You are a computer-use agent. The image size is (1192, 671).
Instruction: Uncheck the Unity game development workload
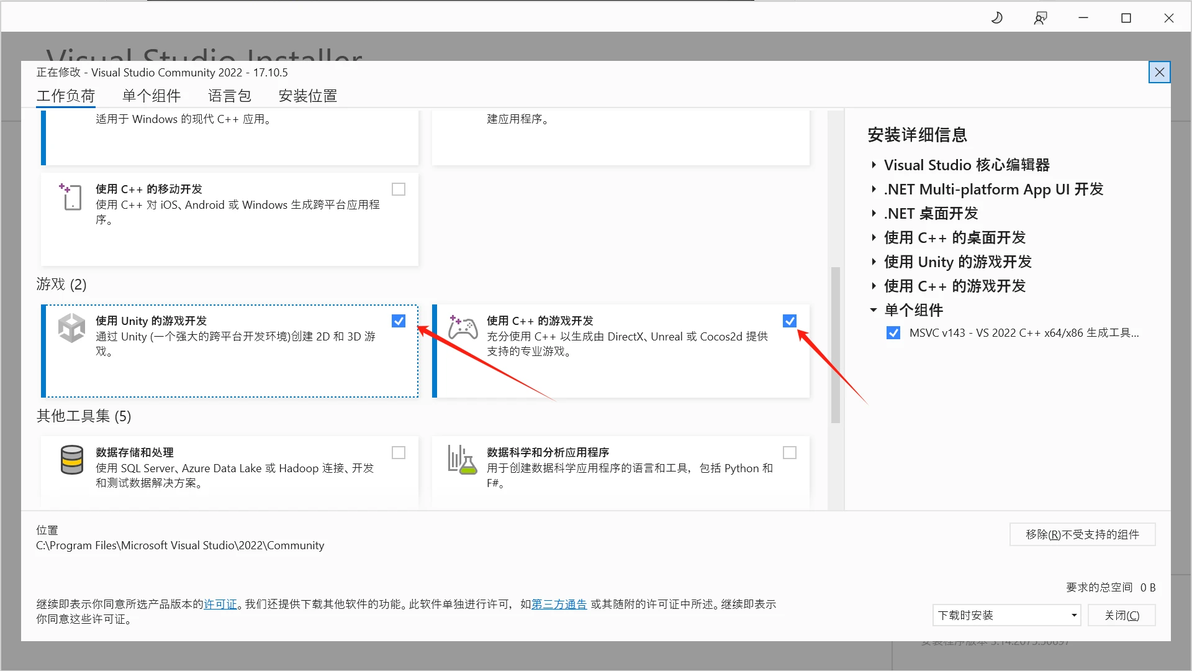(x=398, y=321)
